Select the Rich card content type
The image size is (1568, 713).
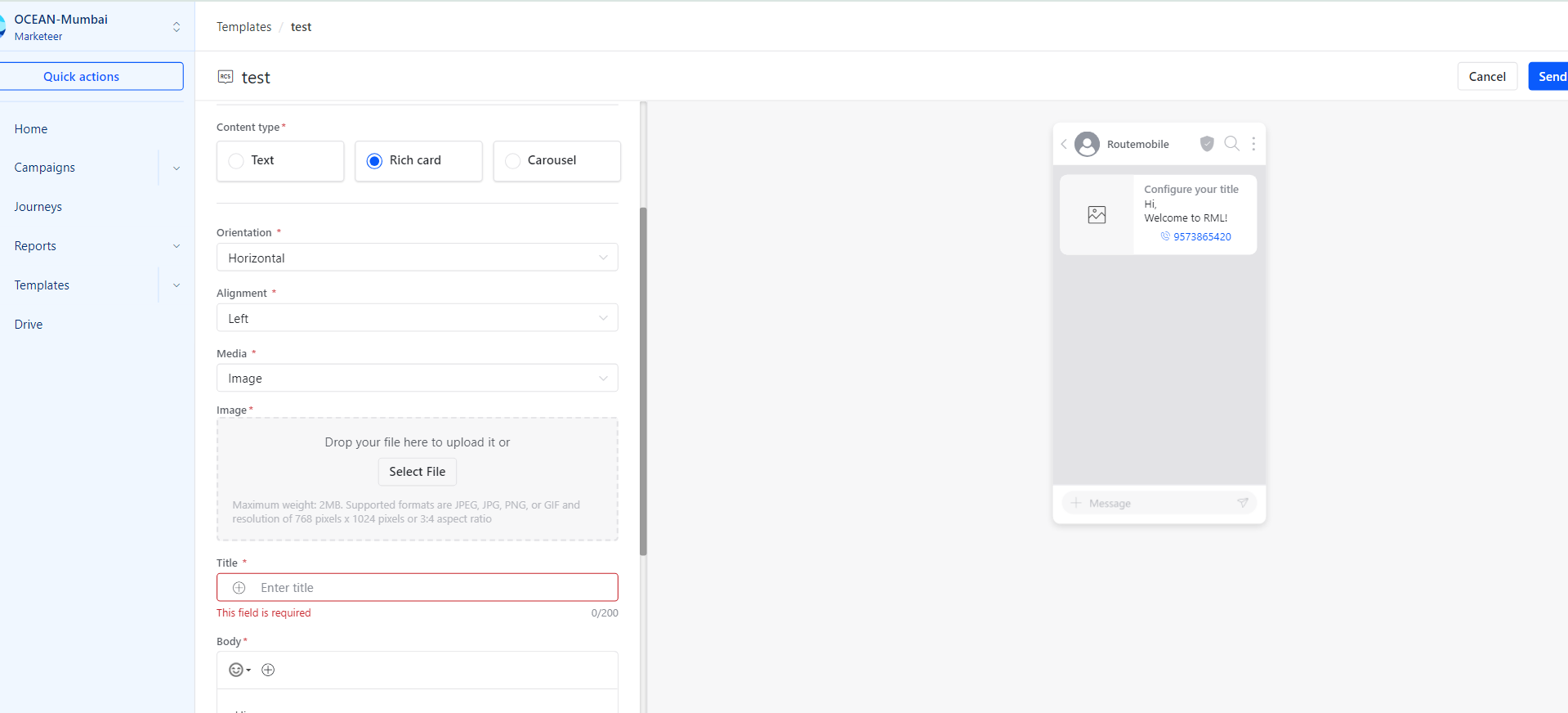(x=418, y=161)
